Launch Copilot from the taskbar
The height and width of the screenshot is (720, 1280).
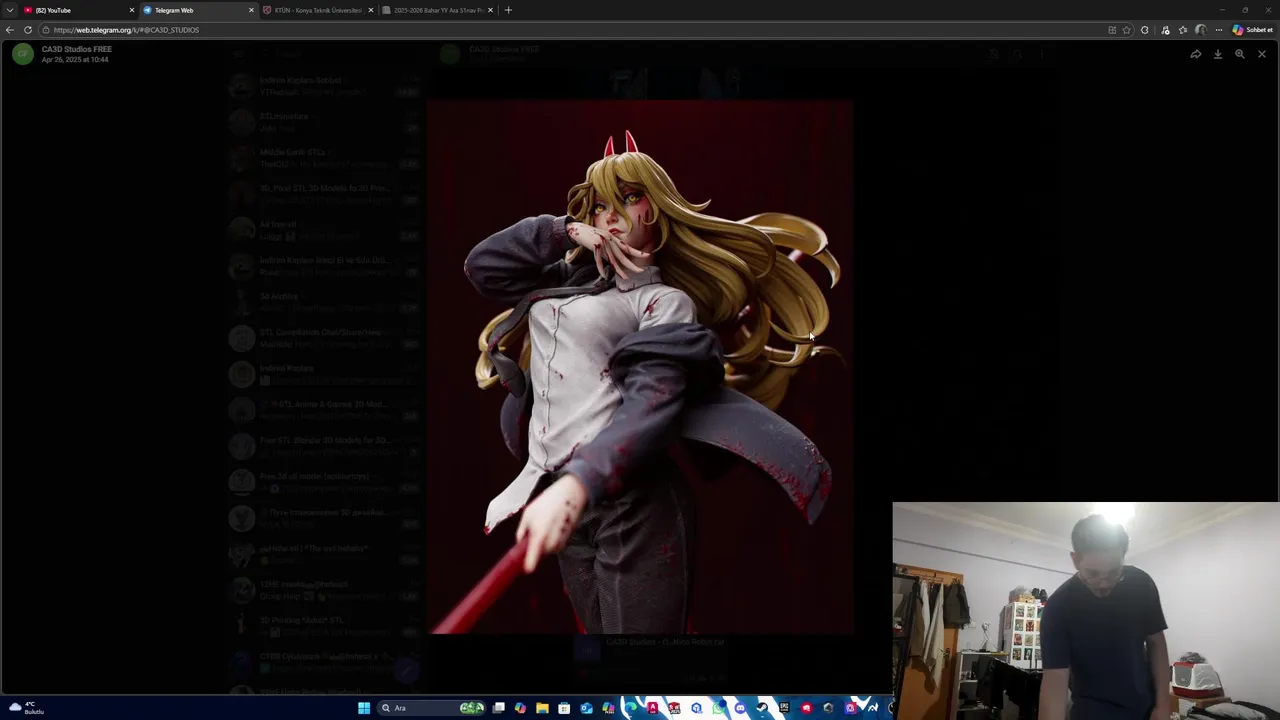[520, 708]
